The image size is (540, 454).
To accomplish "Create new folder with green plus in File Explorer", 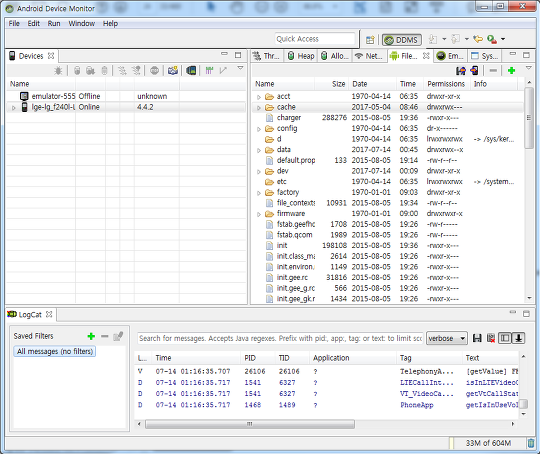I will [x=511, y=71].
